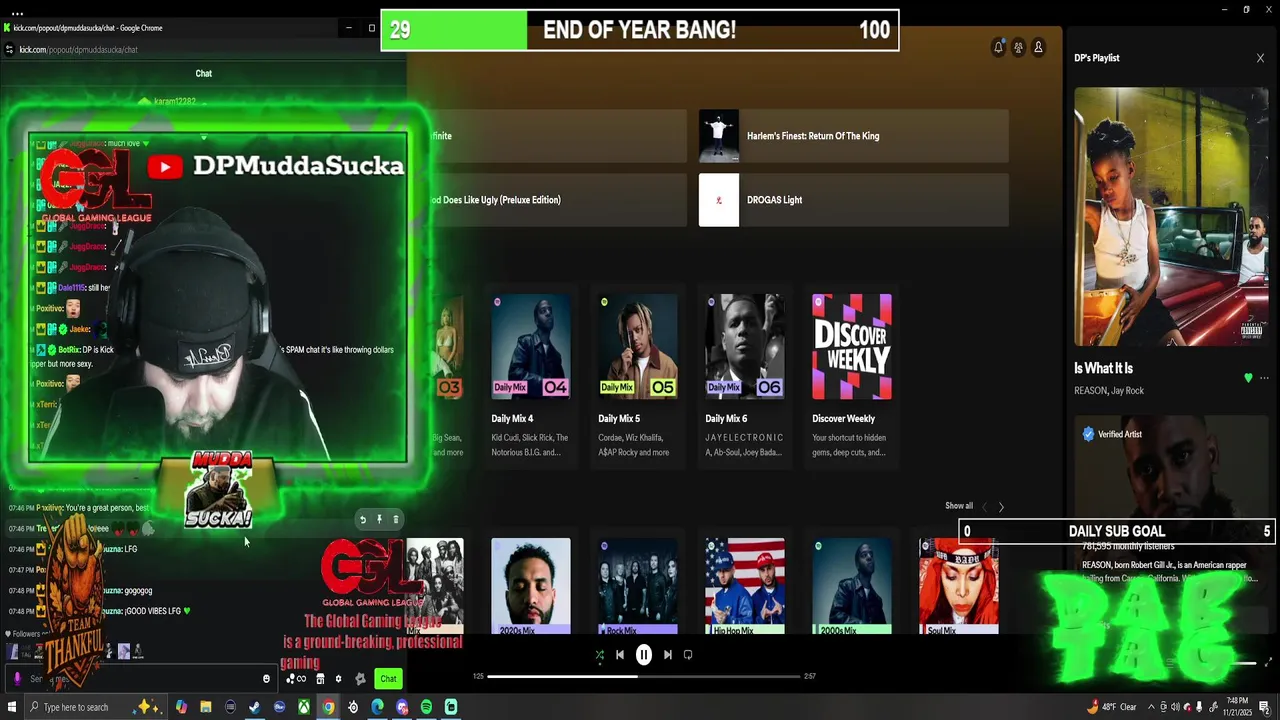
Task: Open the Discover Weekly playlist cover
Action: click(852, 346)
